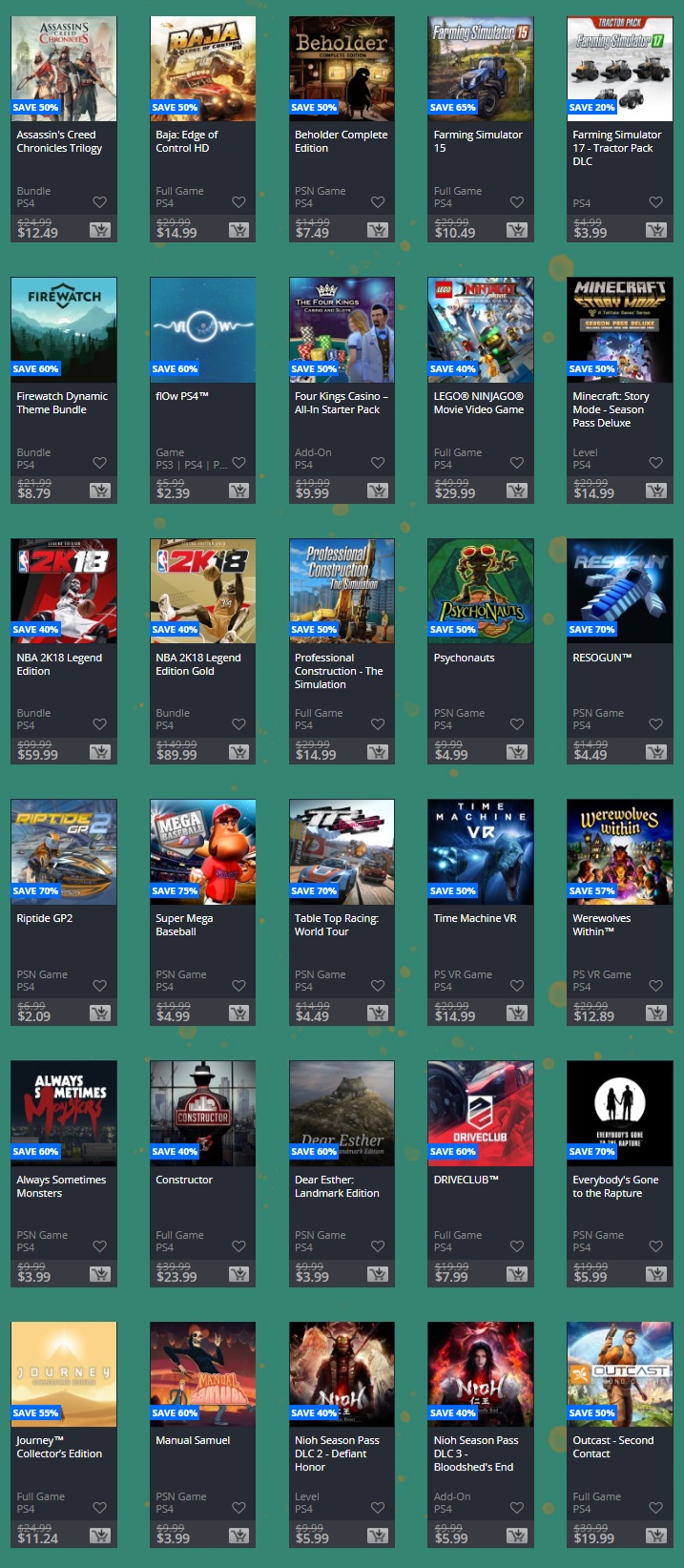684x1568 pixels.
Task: Add Time Machine VR to cart
Action: 517,1014
